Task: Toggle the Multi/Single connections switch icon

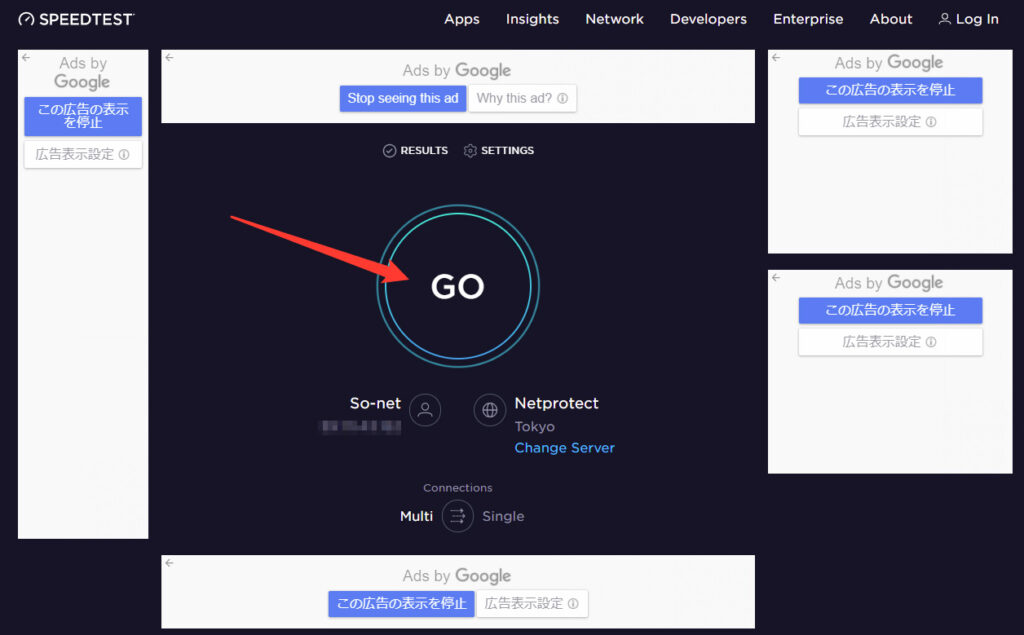Action: [x=458, y=516]
